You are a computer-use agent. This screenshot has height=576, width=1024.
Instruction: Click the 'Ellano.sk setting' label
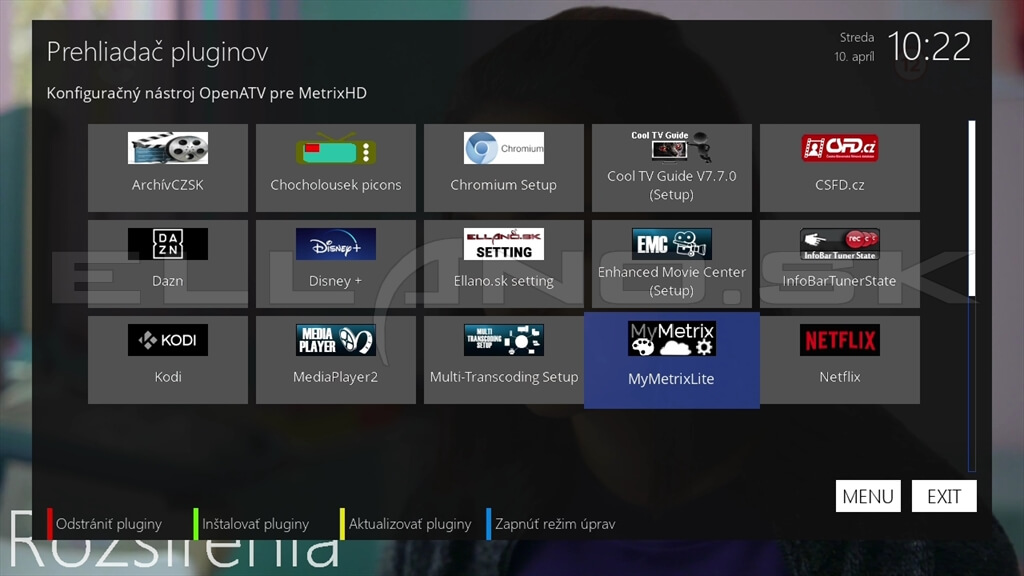click(504, 281)
